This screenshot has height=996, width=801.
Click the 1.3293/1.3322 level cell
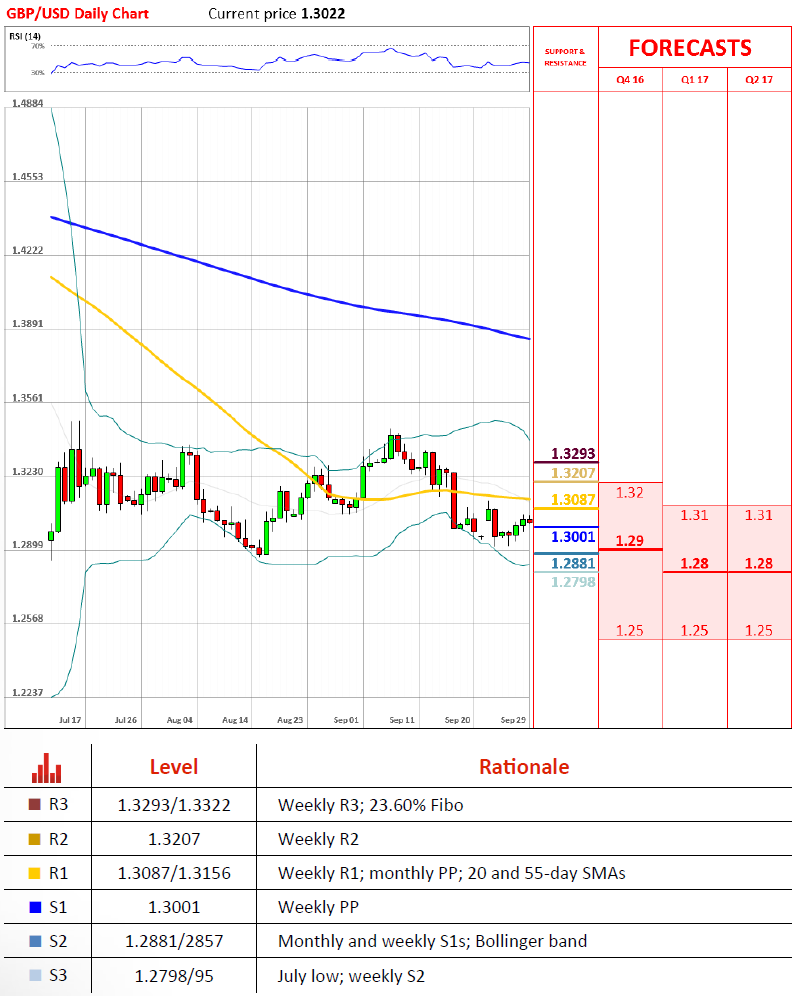tap(174, 805)
